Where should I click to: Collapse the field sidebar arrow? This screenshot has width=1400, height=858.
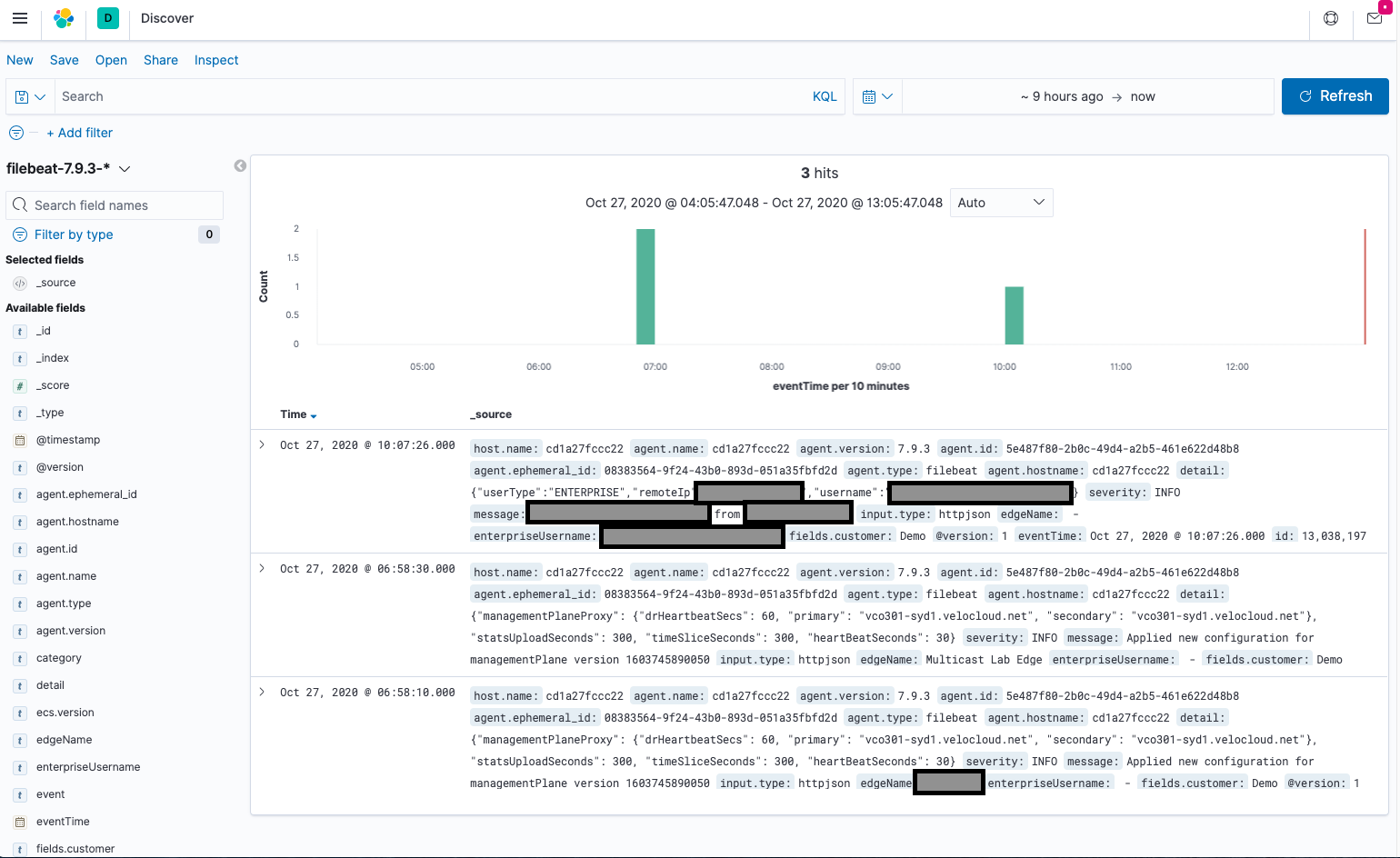240,165
